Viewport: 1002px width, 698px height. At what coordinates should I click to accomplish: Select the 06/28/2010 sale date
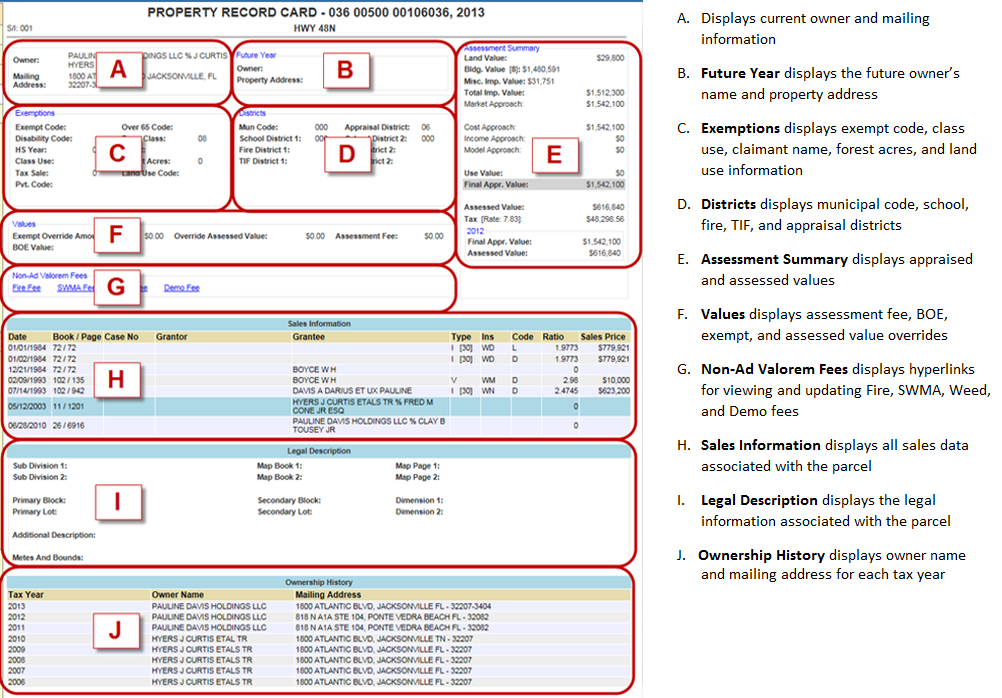pyautogui.click(x=27, y=426)
